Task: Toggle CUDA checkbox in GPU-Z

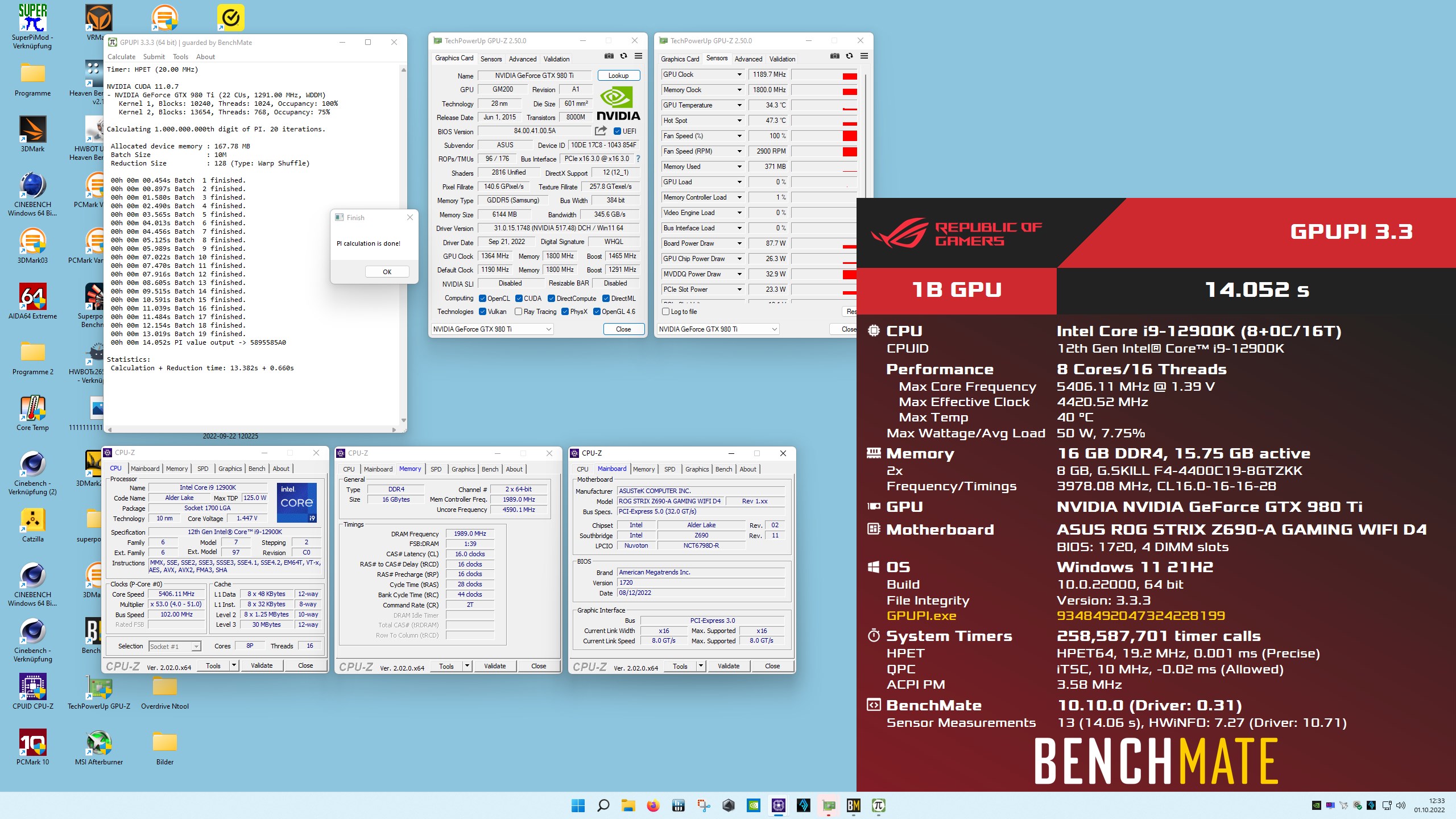Action: pos(519,299)
